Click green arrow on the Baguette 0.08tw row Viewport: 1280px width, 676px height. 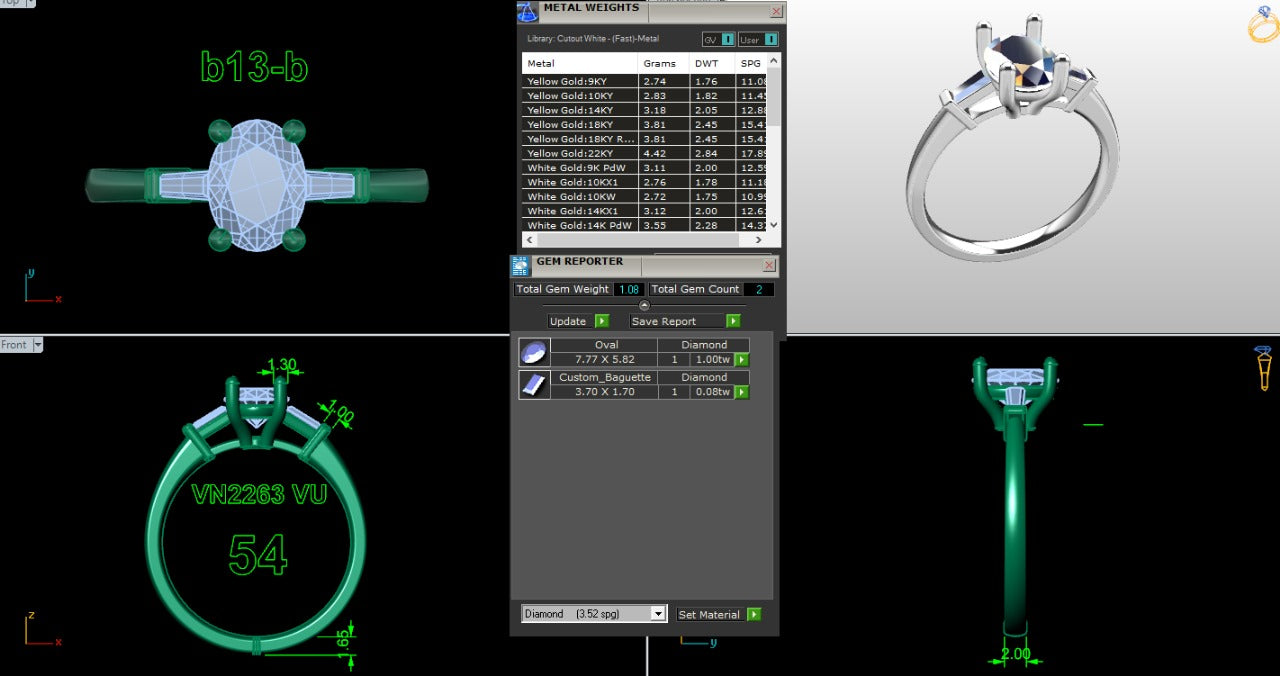pos(742,392)
